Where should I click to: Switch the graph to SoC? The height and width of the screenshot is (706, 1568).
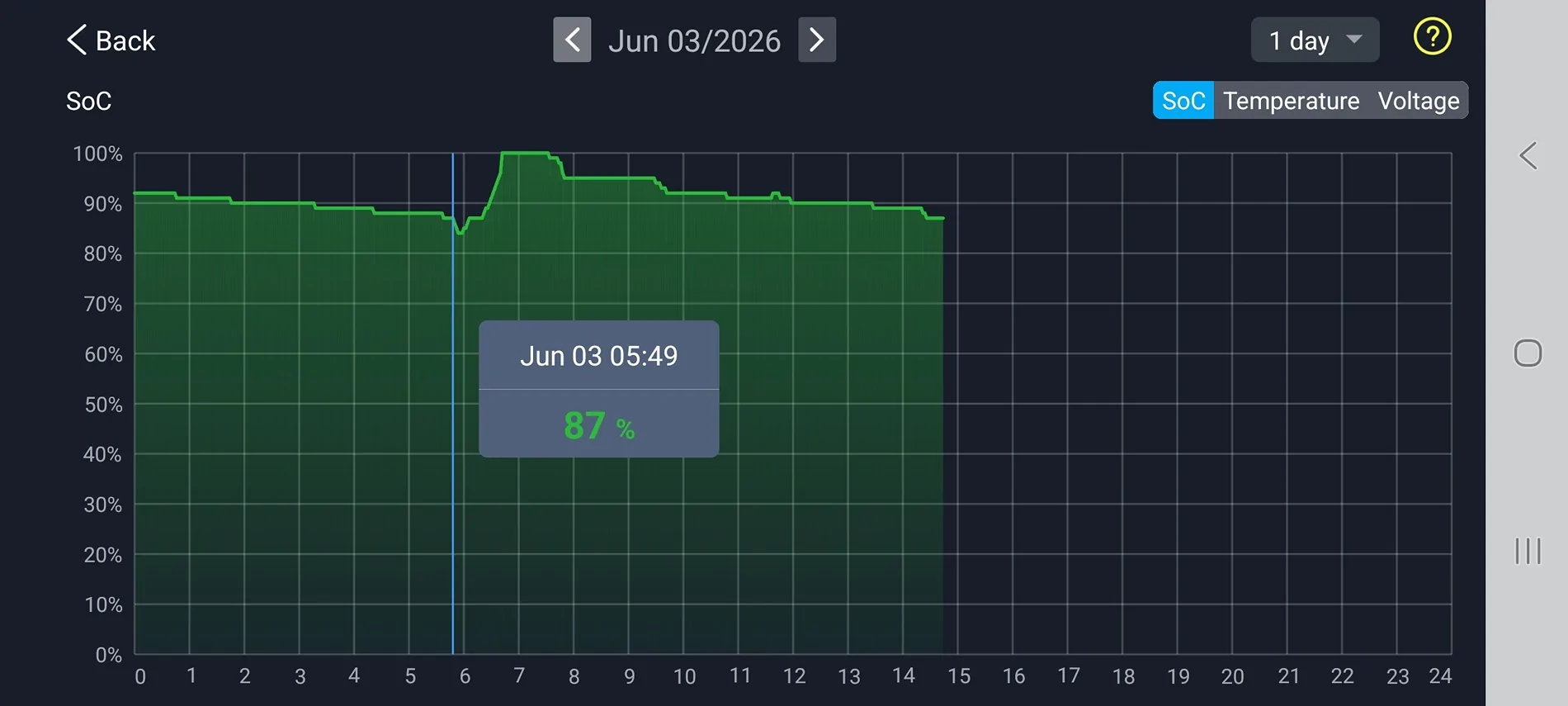[x=1183, y=101]
